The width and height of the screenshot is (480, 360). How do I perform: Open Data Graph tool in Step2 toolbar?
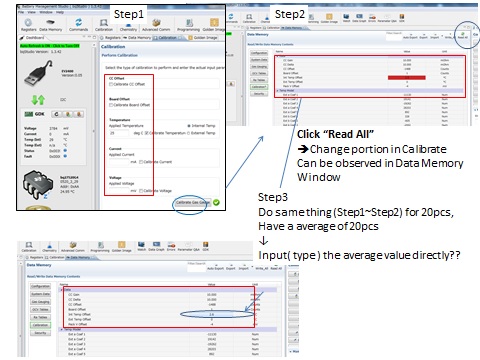(359, 18)
